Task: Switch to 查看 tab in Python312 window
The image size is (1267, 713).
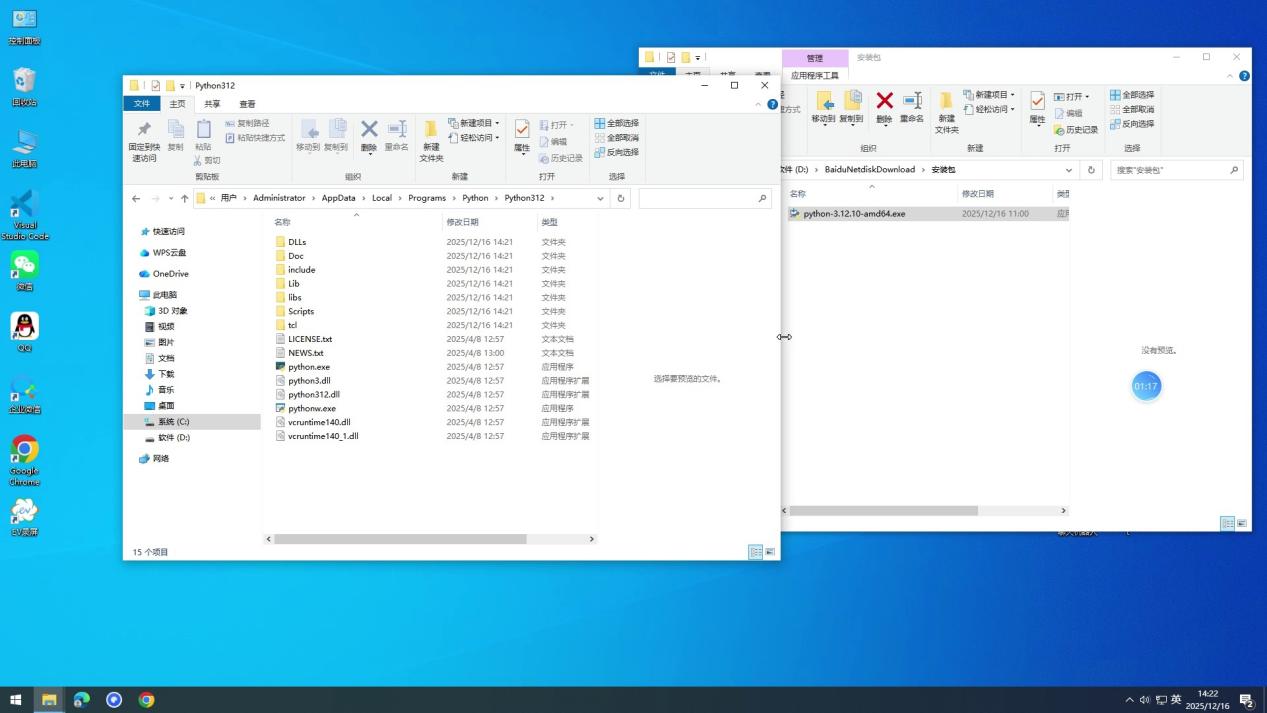Action: click(247, 104)
